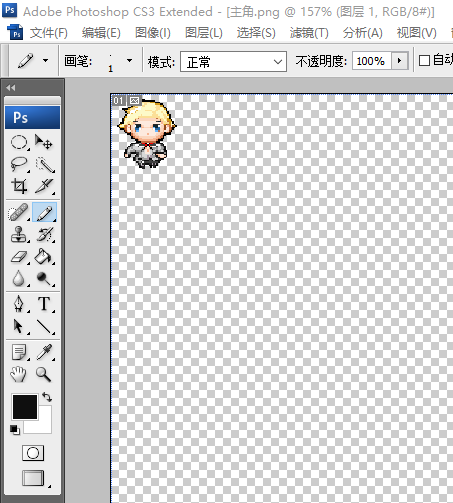Click the Photoshop title bar icon
The image size is (453, 503).
tap(10, 10)
